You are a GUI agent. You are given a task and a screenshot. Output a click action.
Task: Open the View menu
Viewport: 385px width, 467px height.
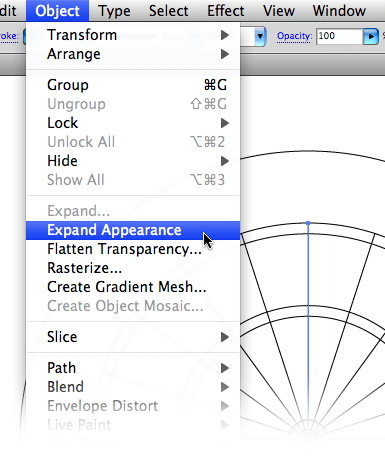(x=279, y=11)
